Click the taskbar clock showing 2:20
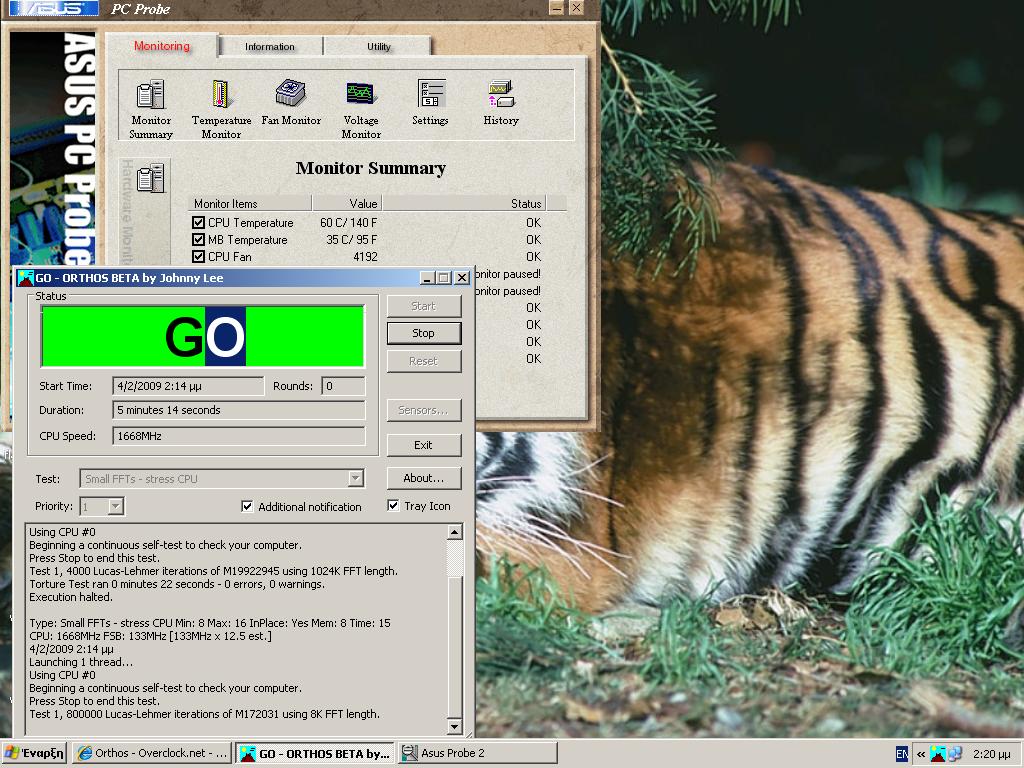1024x768 pixels. 991,754
